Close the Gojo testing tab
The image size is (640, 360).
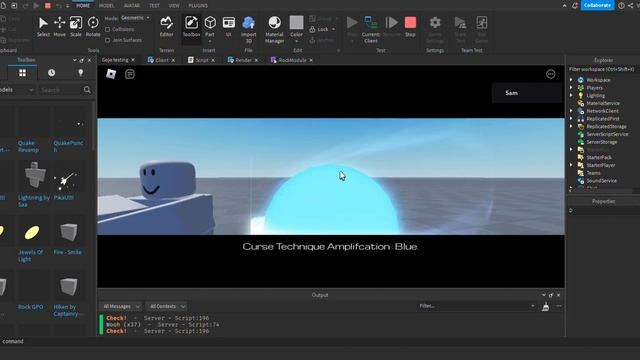tap(133, 60)
